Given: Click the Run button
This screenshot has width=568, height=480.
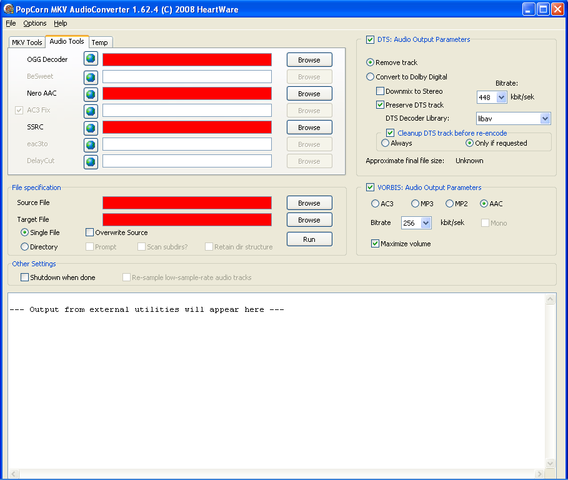Looking at the screenshot, I should point(309,239).
